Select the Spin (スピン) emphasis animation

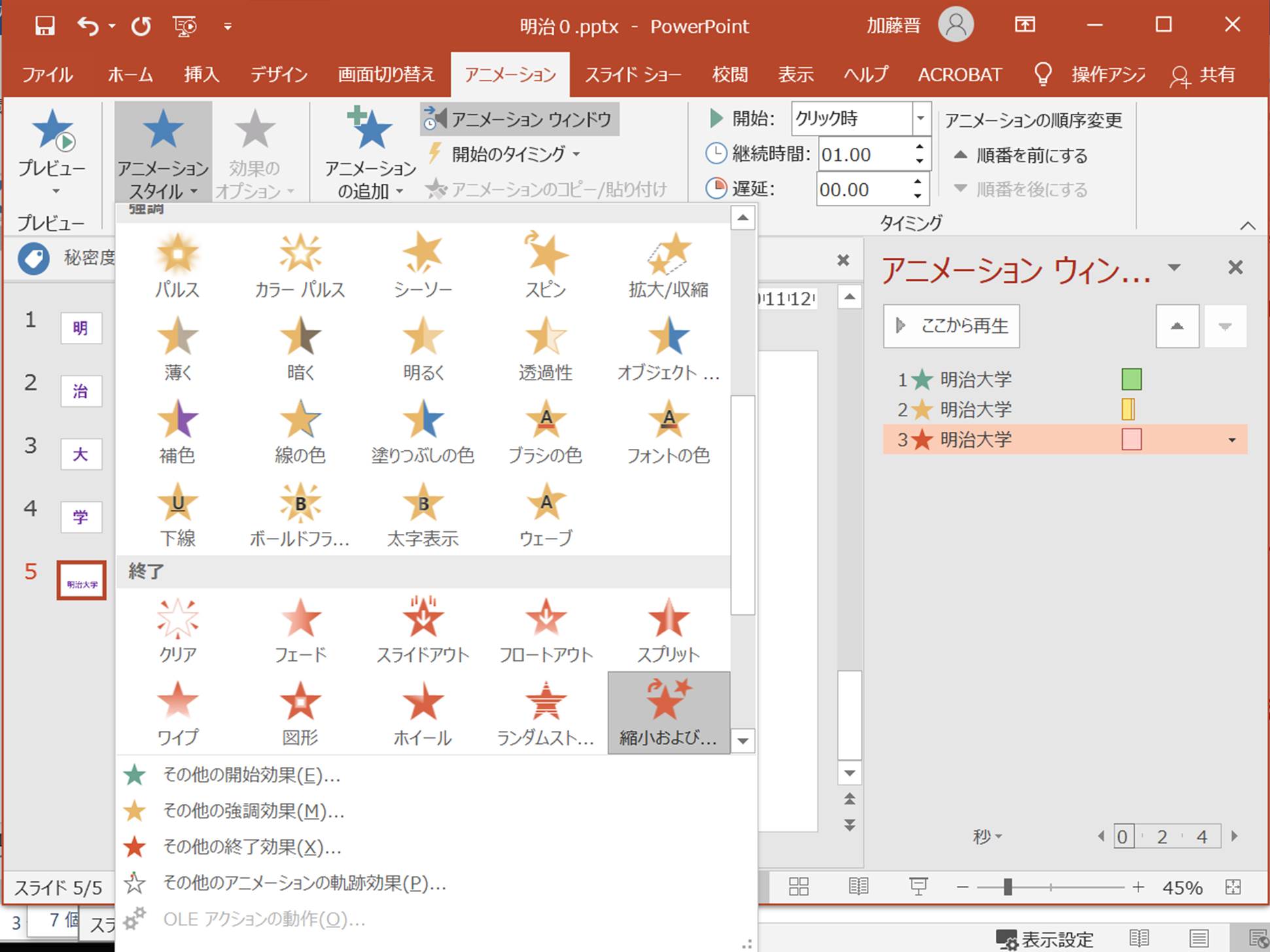point(545,266)
